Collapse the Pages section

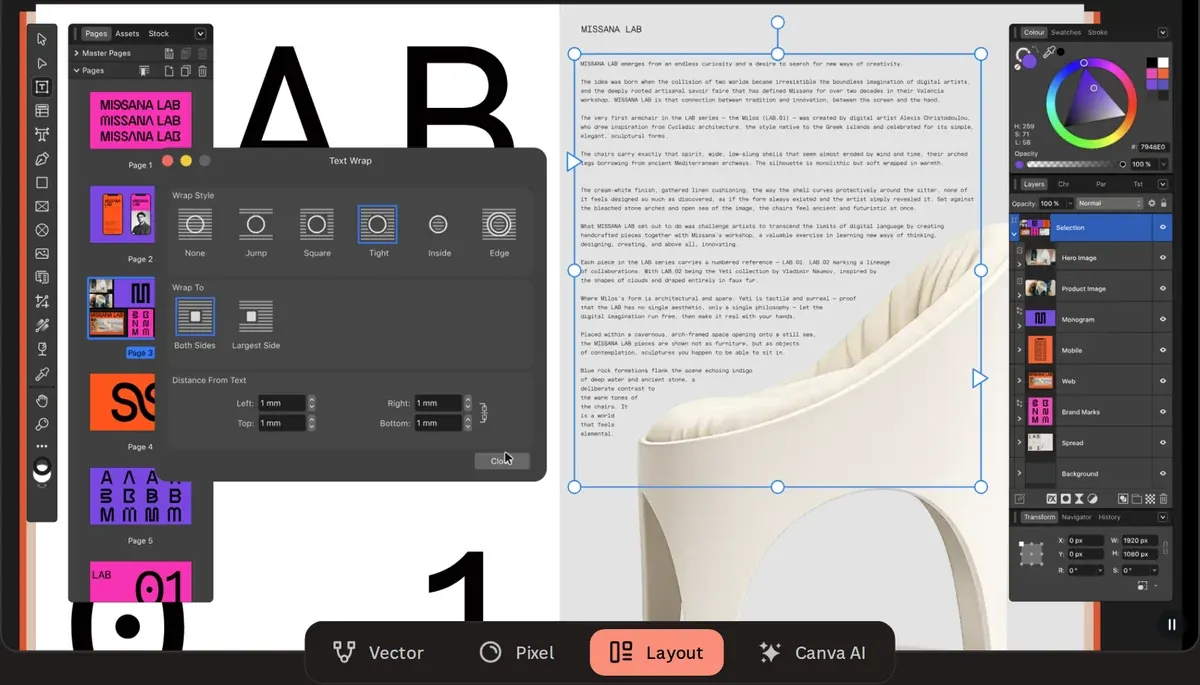point(77,71)
